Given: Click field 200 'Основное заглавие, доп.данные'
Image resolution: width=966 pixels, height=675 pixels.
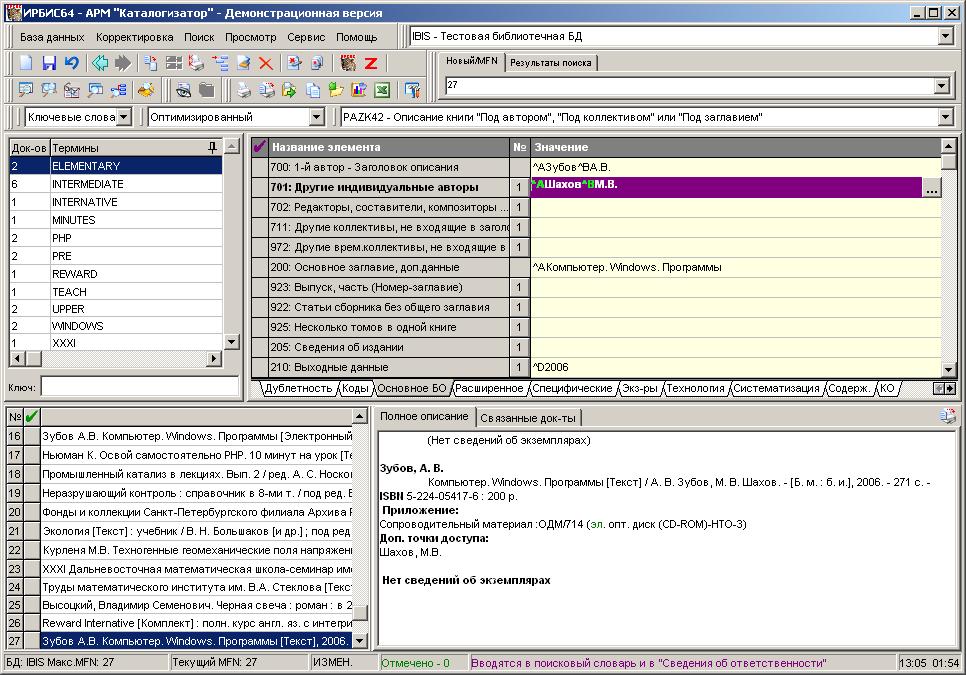Looking at the screenshot, I should pyautogui.click(x=390, y=267).
